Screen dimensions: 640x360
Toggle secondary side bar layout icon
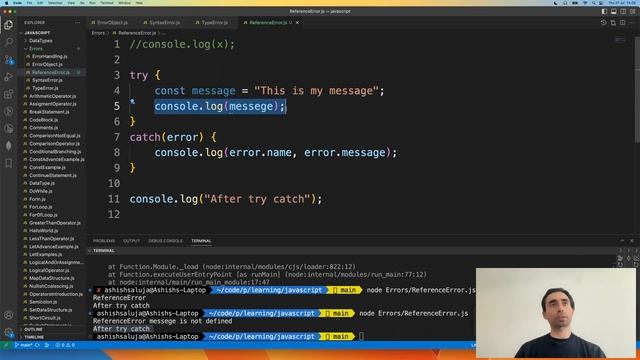pos(623,11)
